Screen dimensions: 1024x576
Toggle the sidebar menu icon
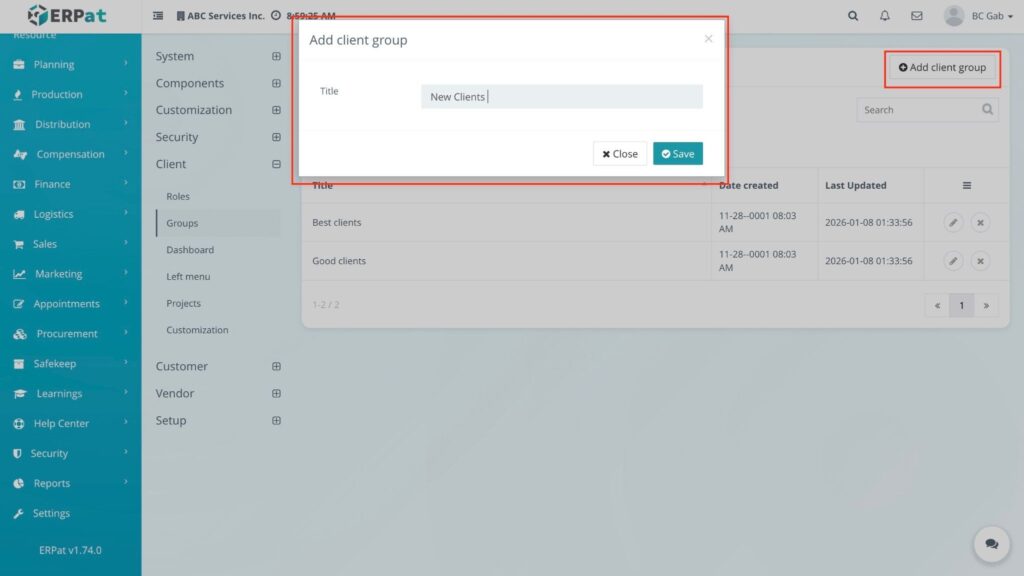pos(158,15)
